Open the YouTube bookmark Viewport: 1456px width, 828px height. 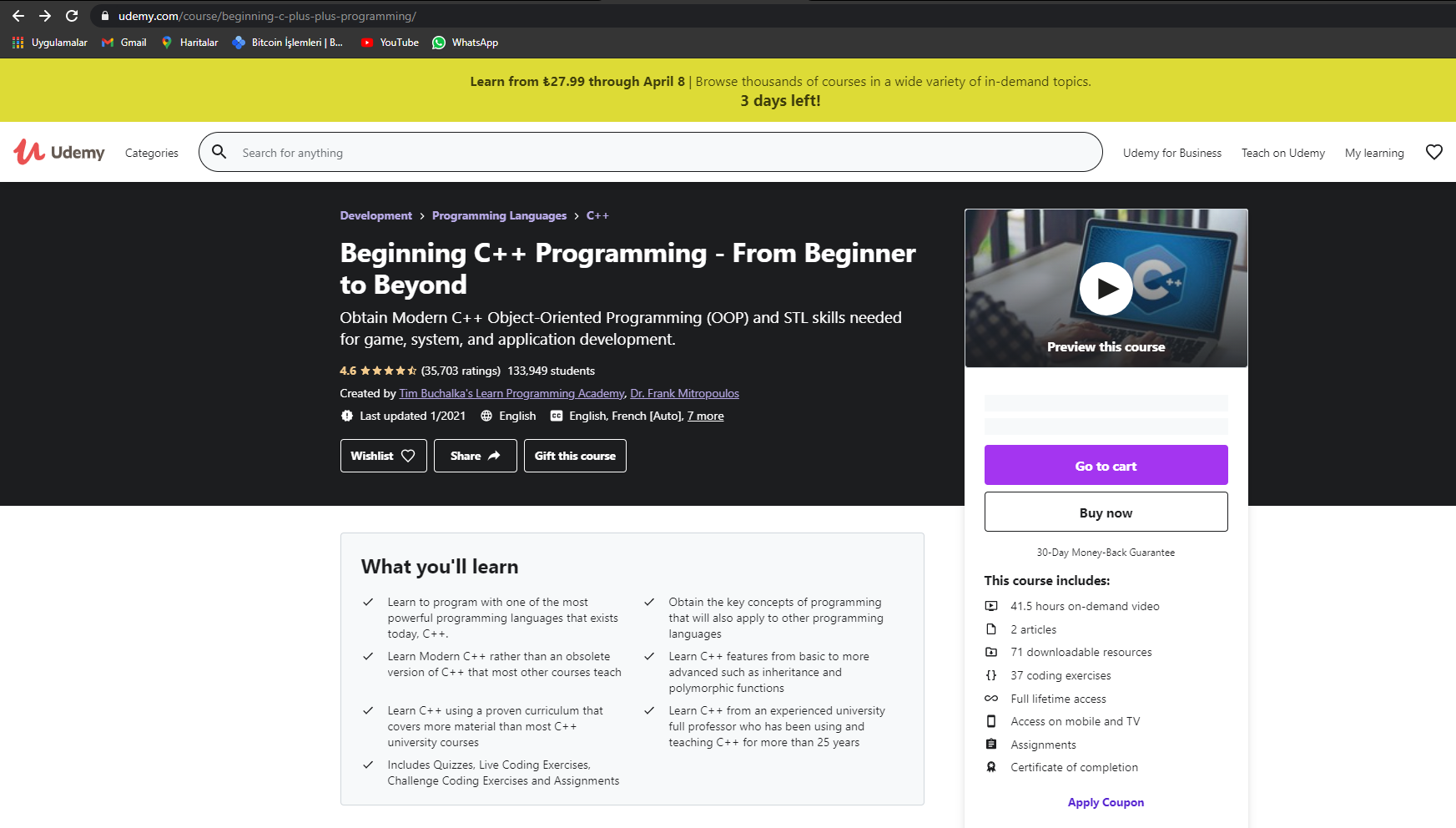tap(390, 43)
